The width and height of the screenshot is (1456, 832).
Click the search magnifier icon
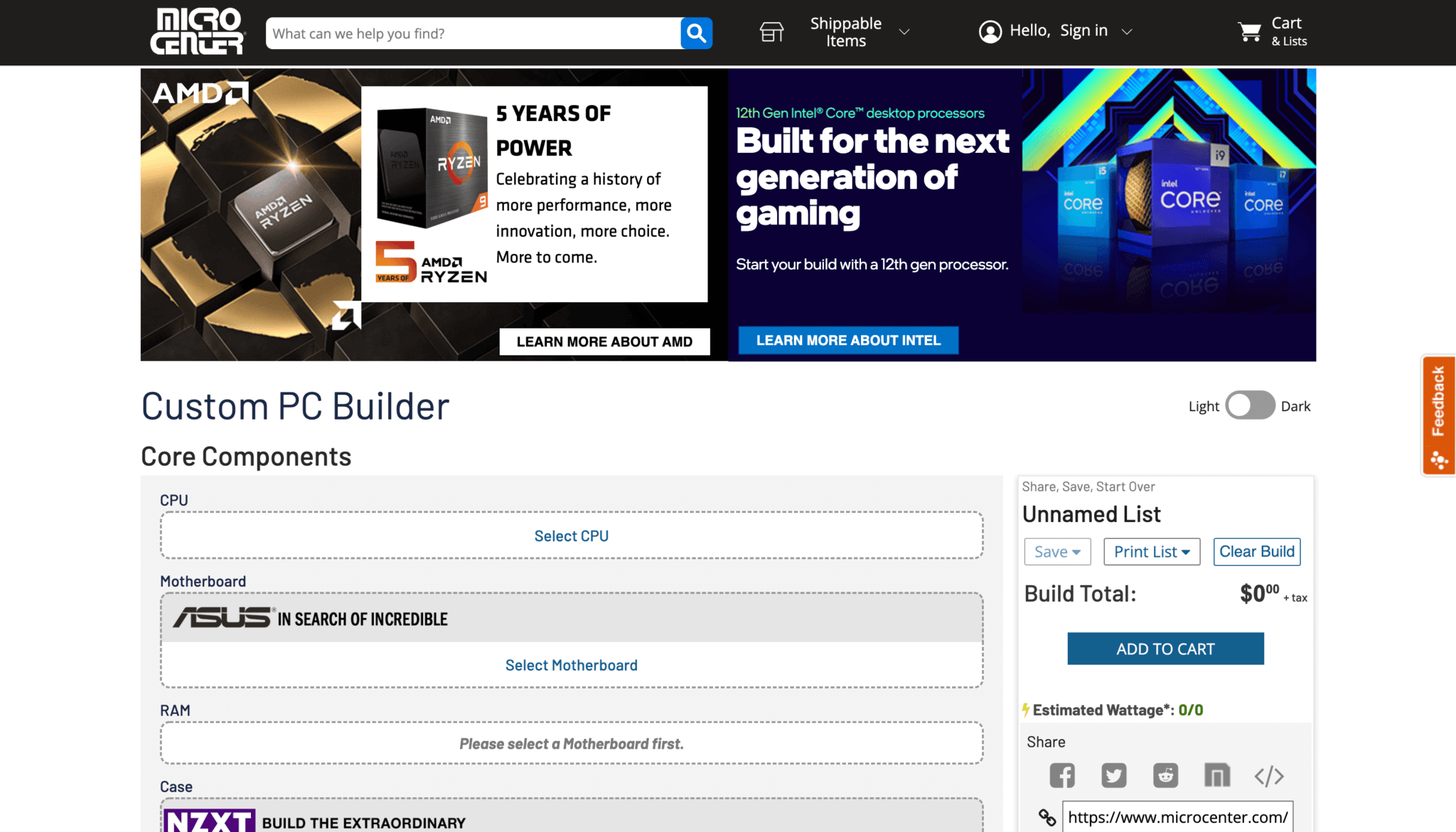(695, 33)
